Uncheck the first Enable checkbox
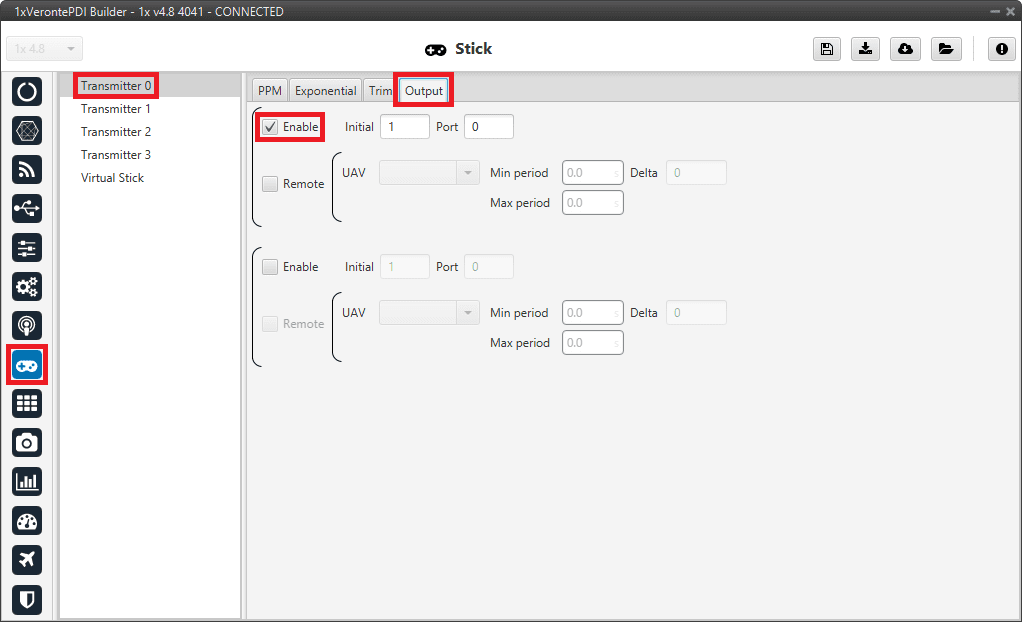This screenshot has width=1022, height=622. pos(270,128)
